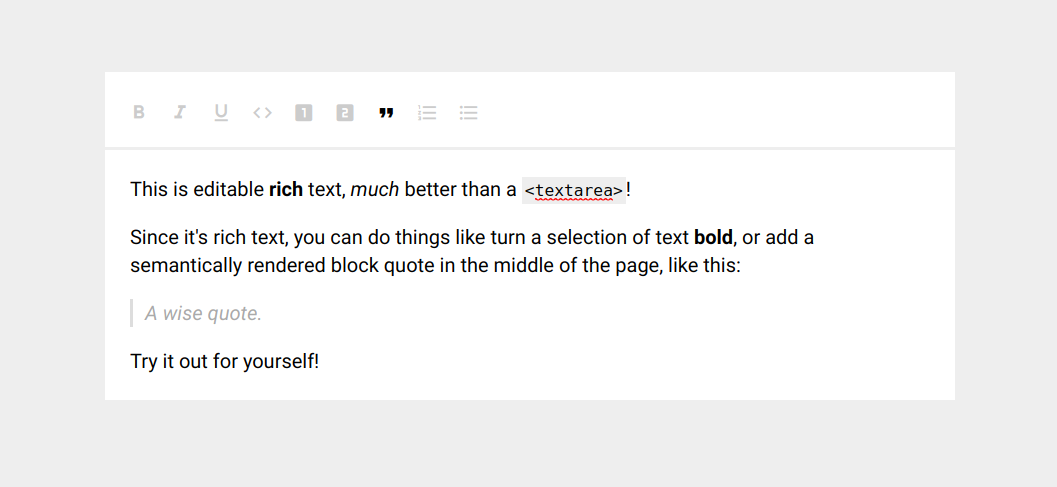Place cursor in "A wise quote." blockquote
This screenshot has height=487, width=1057.
click(x=203, y=314)
